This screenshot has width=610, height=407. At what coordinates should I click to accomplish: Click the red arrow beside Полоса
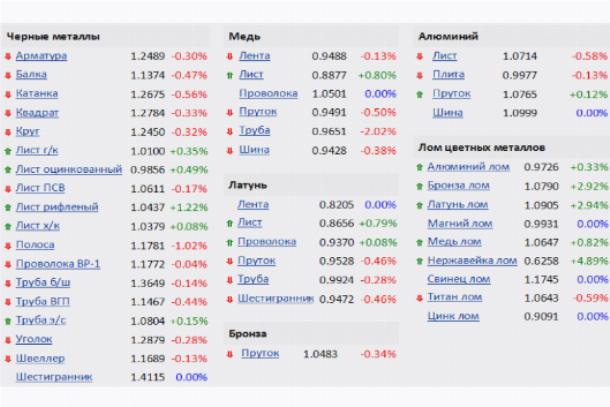(8, 245)
